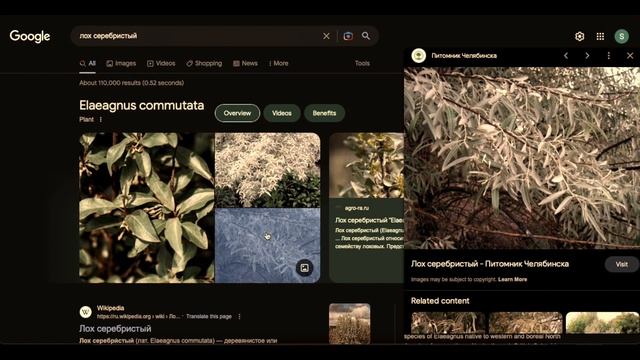Go to Google home logo
The image size is (640, 360).
tap(30, 36)
